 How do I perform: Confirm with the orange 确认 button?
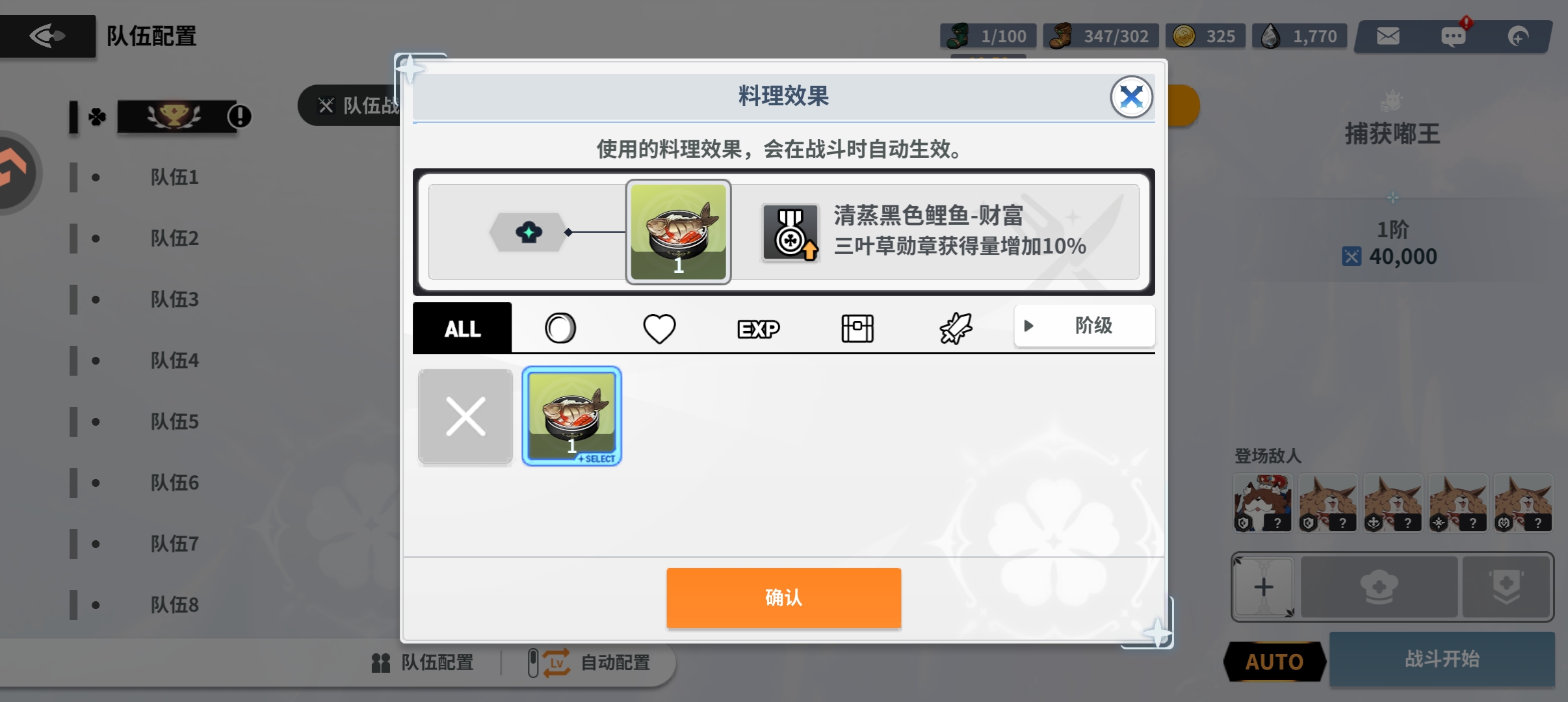[783, 597]
